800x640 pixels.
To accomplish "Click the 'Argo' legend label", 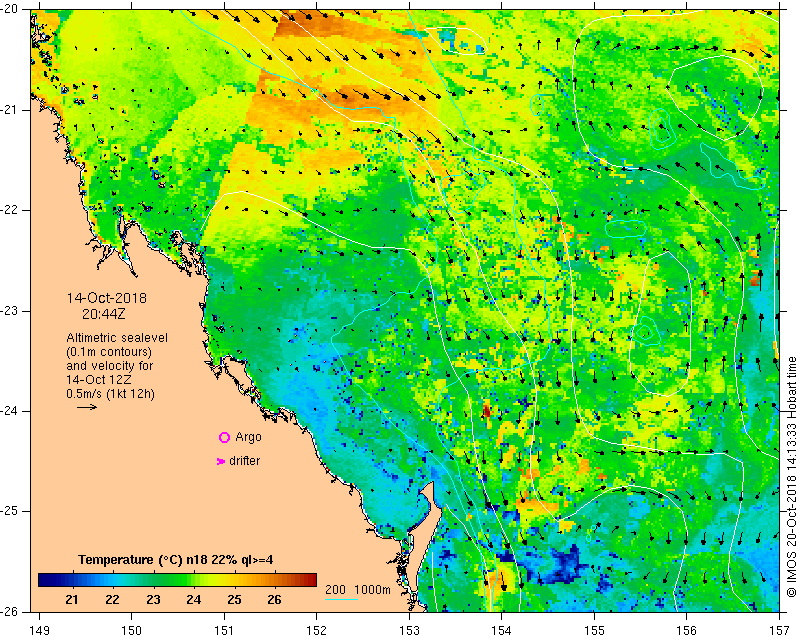I will (x=248, y=437).
